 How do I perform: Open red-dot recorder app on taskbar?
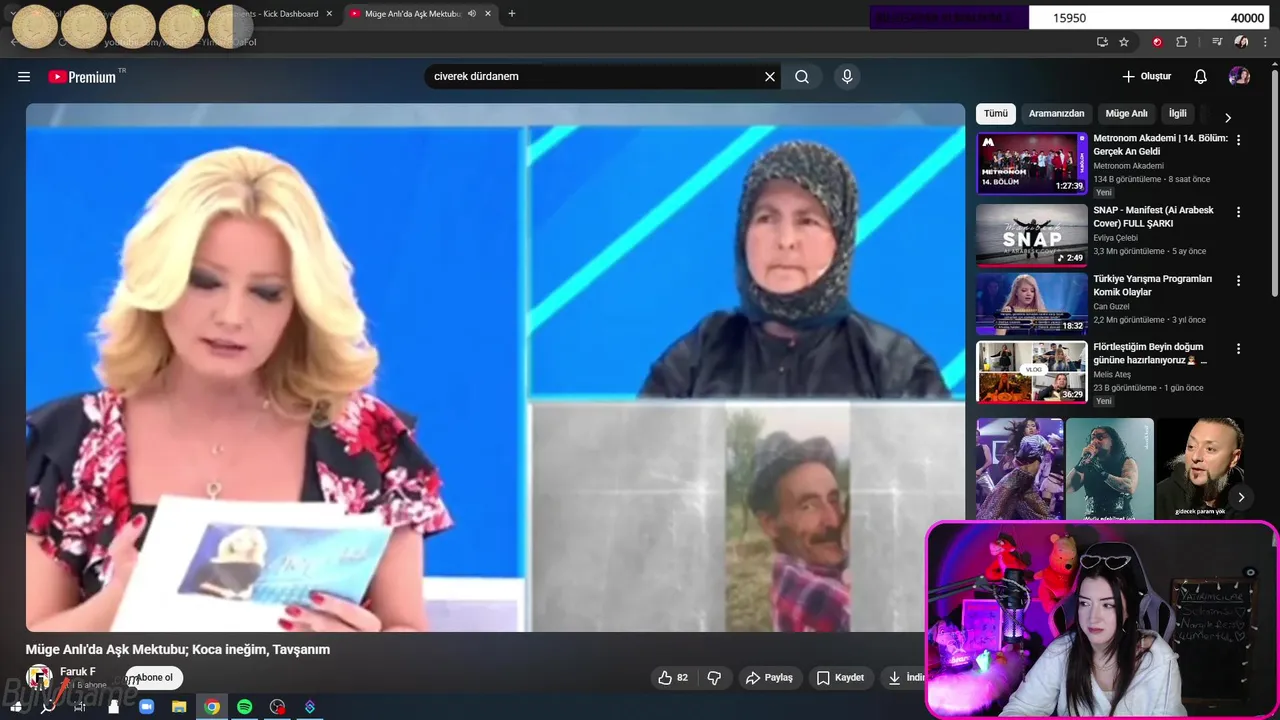[278, 707]
